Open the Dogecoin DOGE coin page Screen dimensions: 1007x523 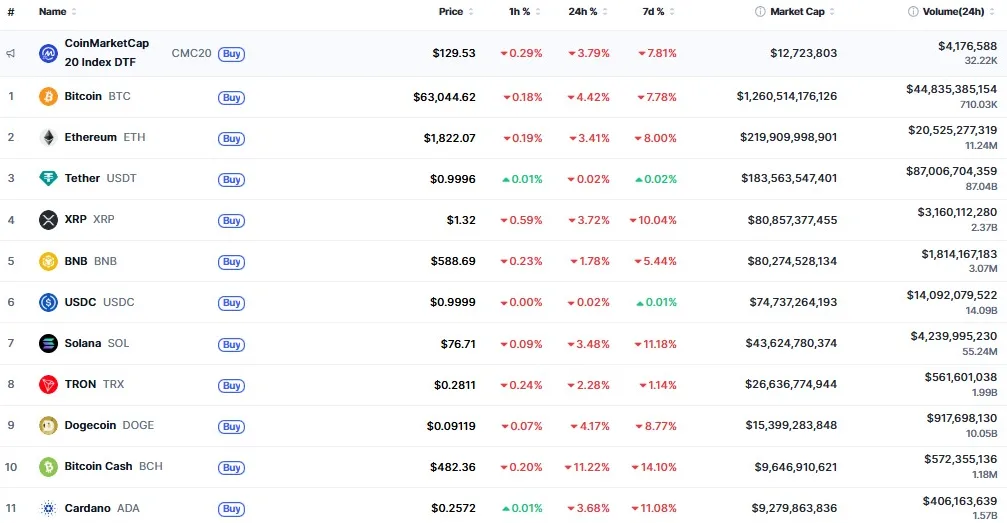point(109,425)
